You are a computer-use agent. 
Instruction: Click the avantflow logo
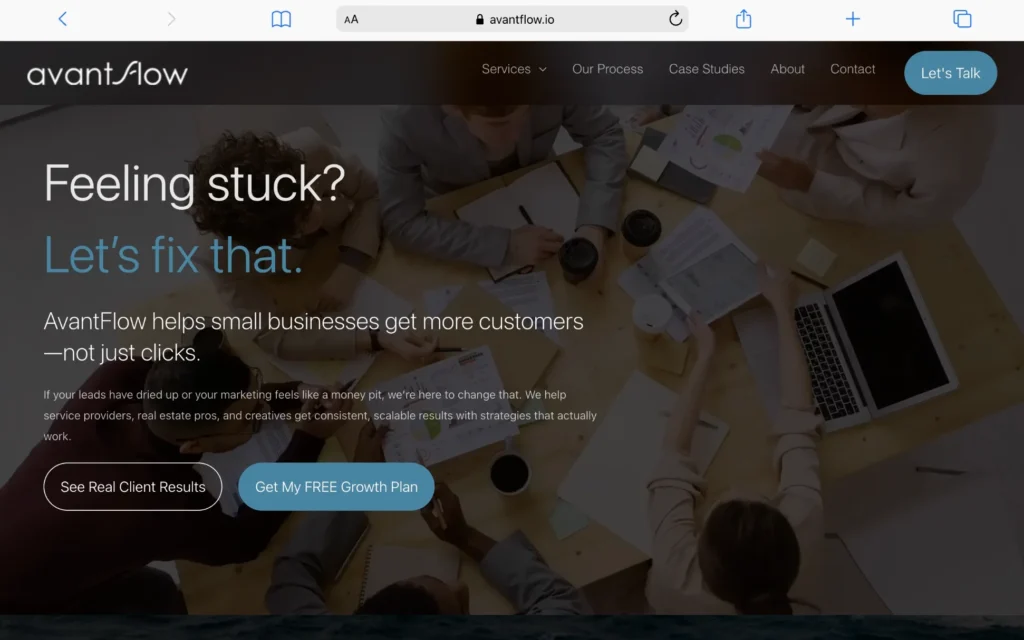point(108,73)
